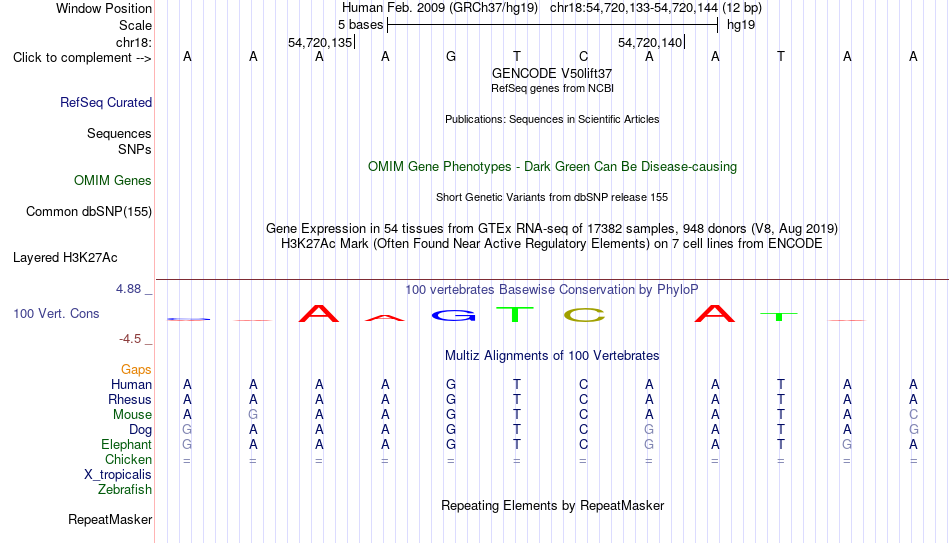Click the Scale label on left

[x=136, y=25]
